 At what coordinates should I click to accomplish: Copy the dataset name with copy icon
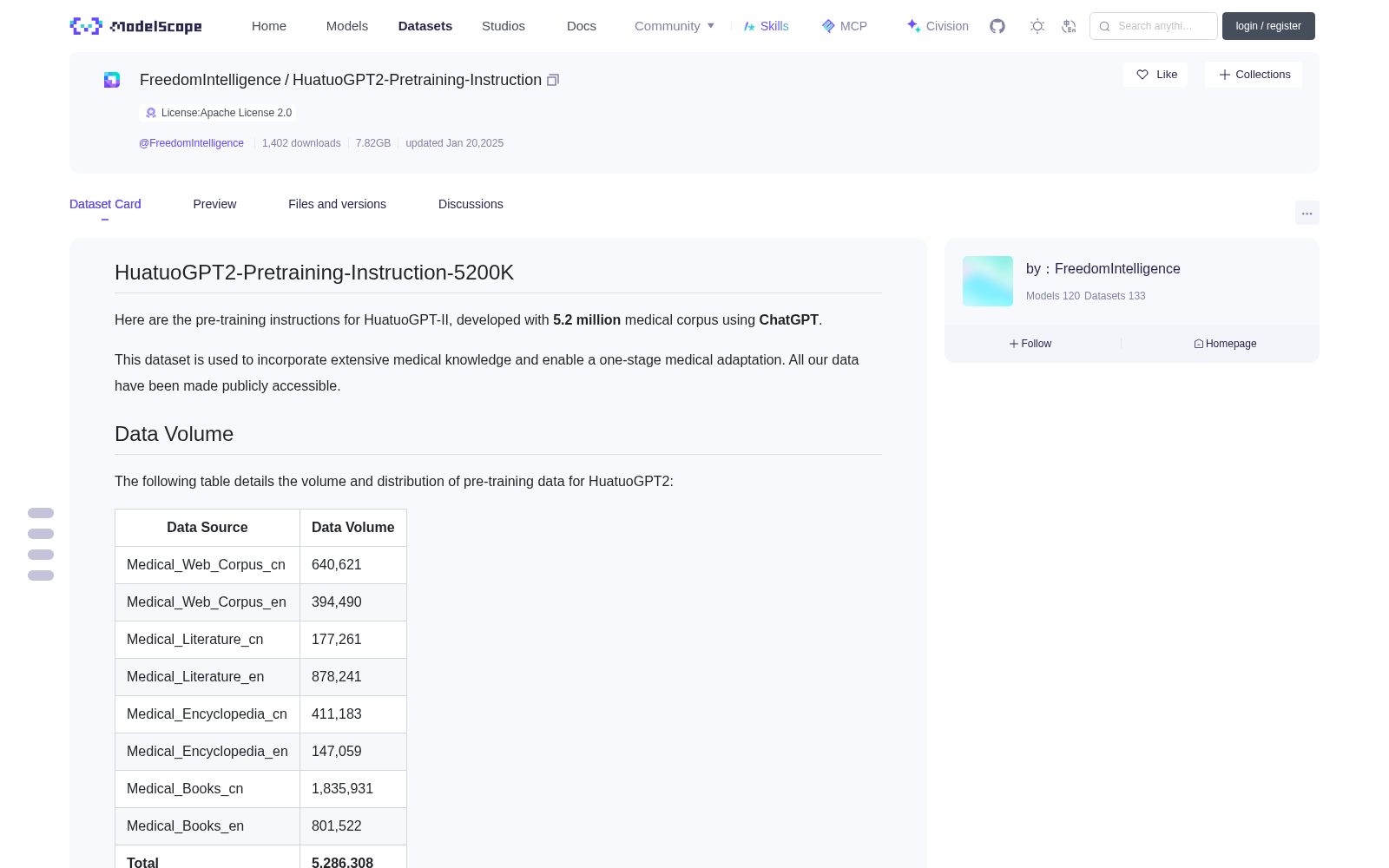pos(553,80)
